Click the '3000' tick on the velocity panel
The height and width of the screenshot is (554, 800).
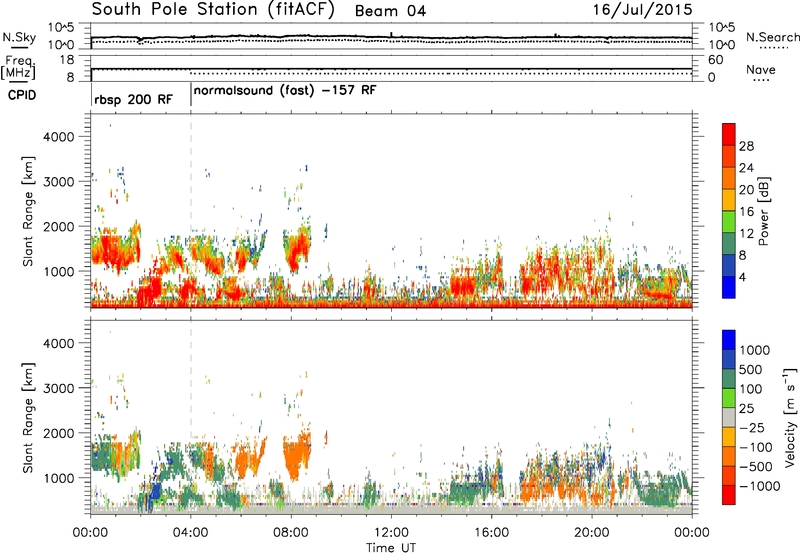59,388
